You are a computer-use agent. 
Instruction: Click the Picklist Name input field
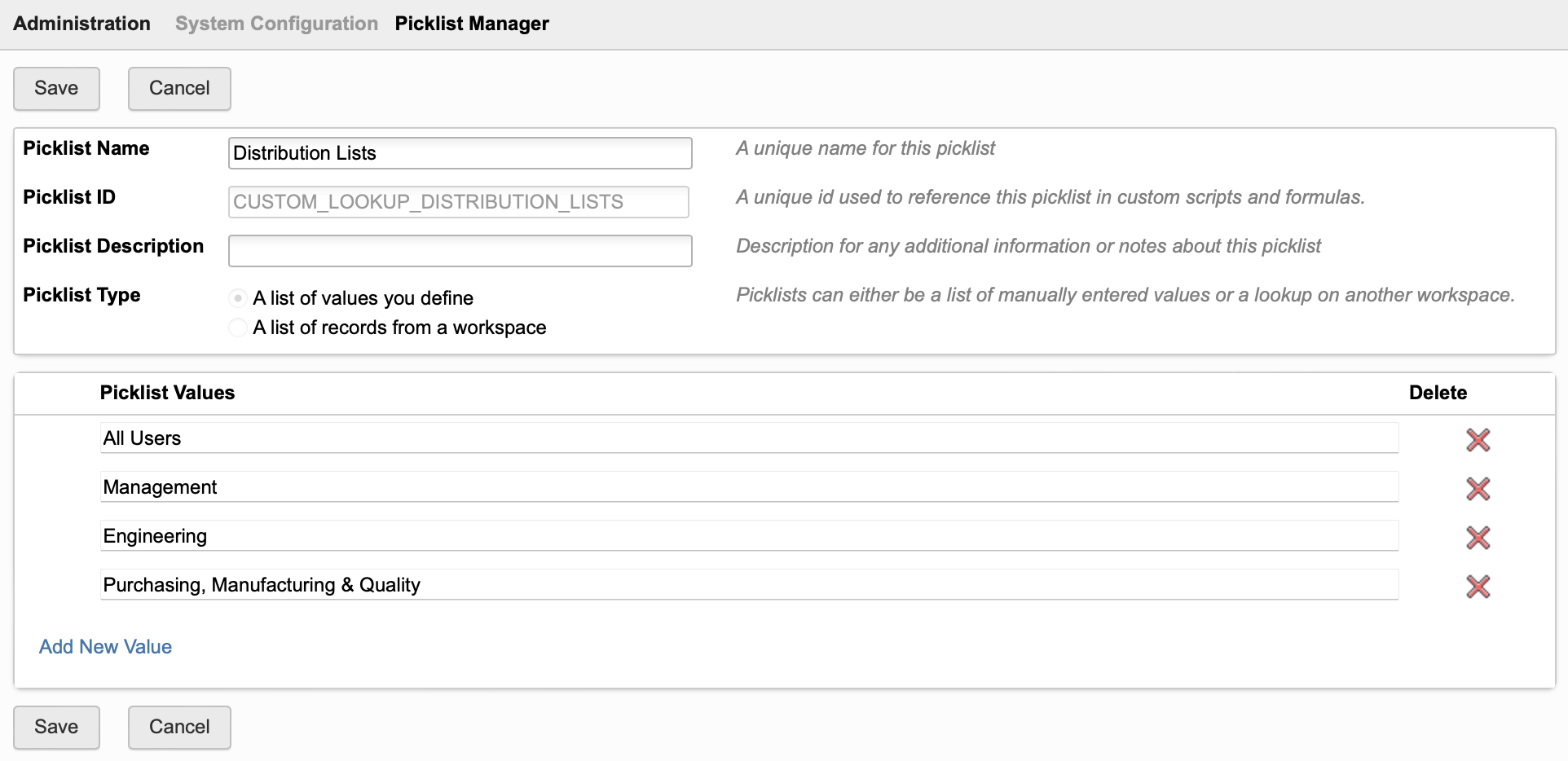460,153
